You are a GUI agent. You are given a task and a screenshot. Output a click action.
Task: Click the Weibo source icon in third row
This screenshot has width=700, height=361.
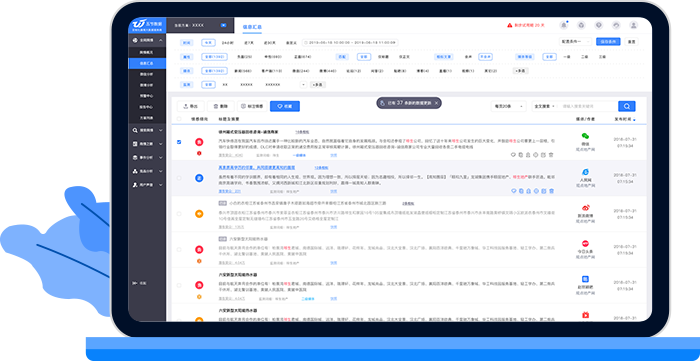pyautogui.click(x=585, y=208)
